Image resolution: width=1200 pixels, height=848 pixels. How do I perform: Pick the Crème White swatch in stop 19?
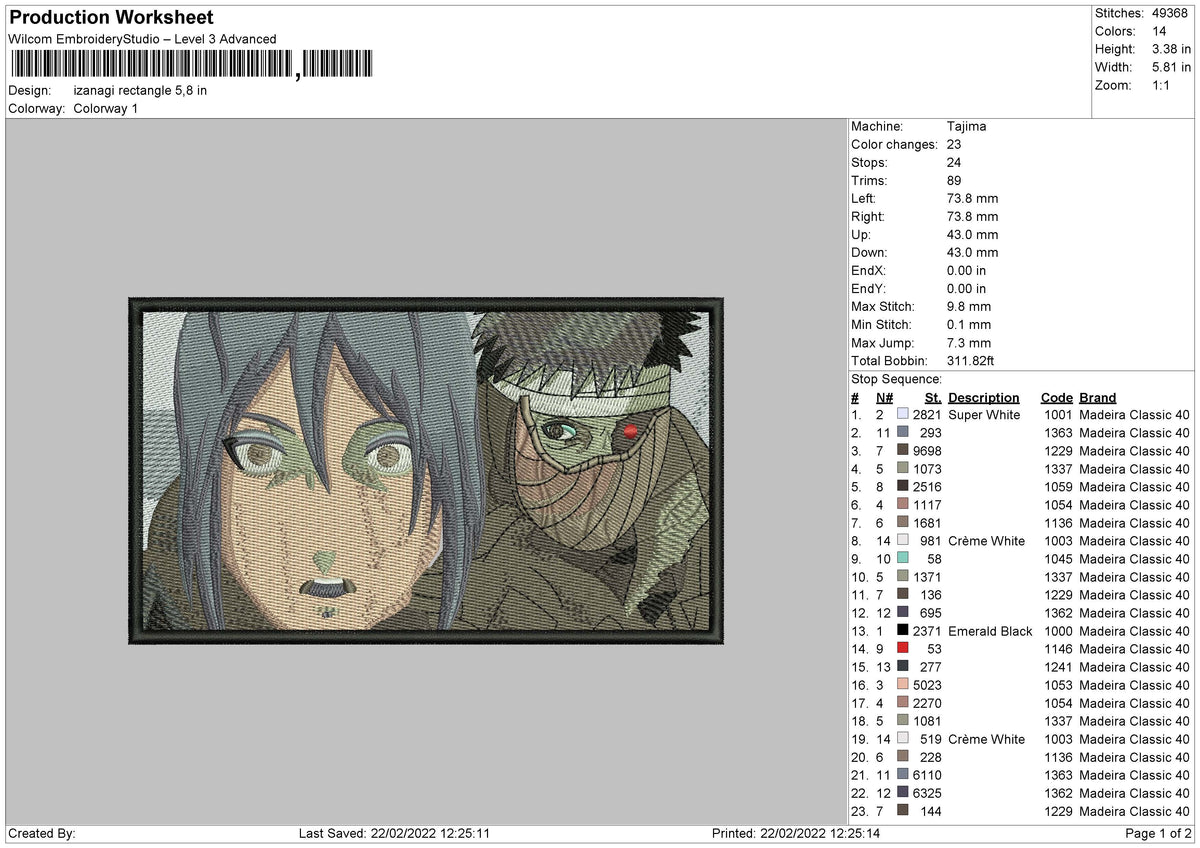903,739
